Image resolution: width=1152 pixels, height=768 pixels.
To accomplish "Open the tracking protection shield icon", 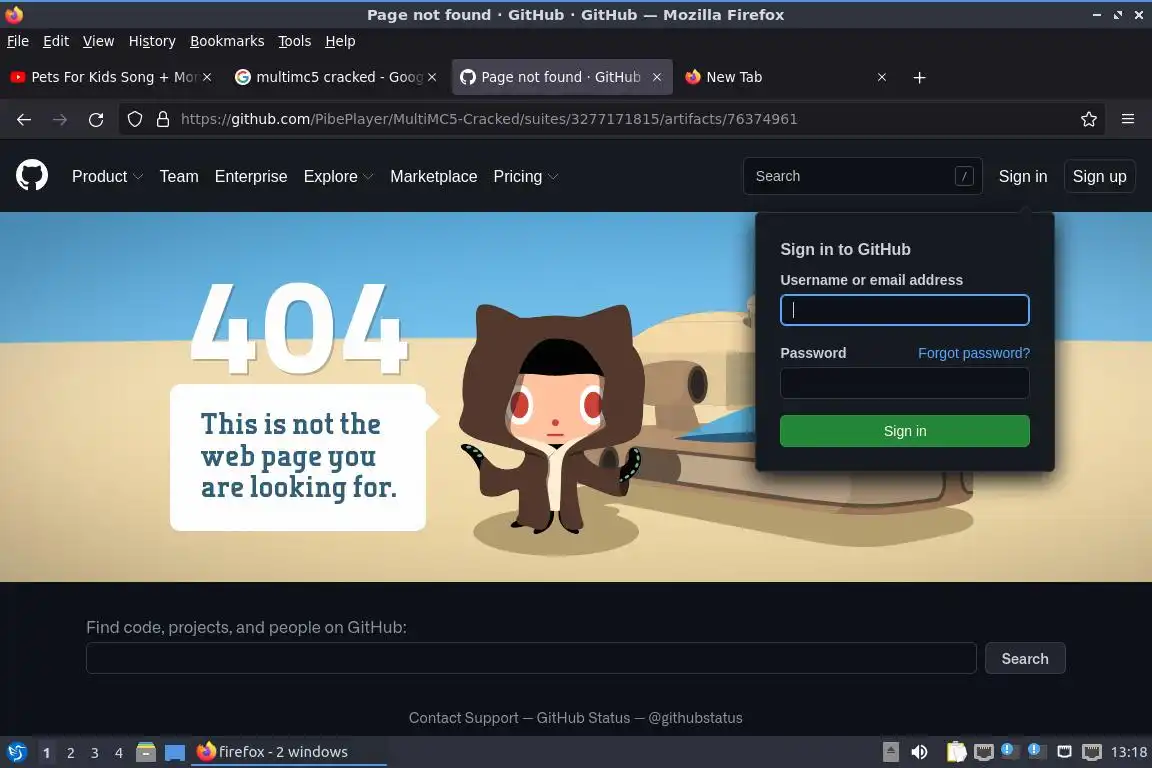I will [x=134, y=119].
